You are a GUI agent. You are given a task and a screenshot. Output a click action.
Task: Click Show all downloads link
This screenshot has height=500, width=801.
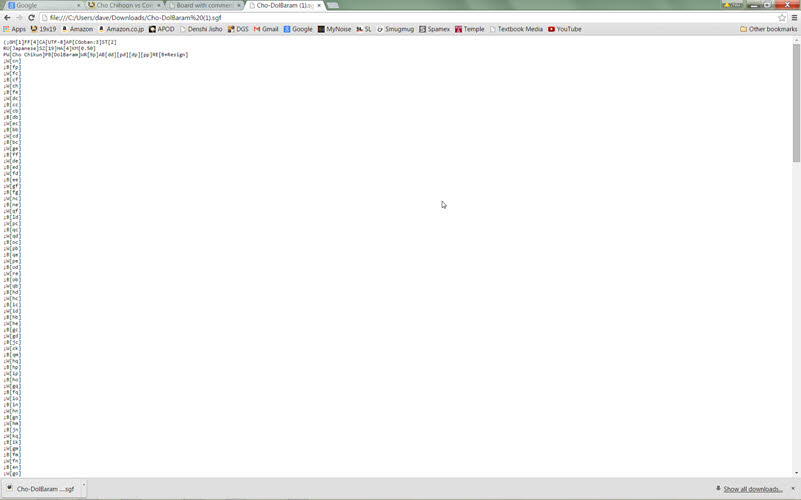[752, 489]
